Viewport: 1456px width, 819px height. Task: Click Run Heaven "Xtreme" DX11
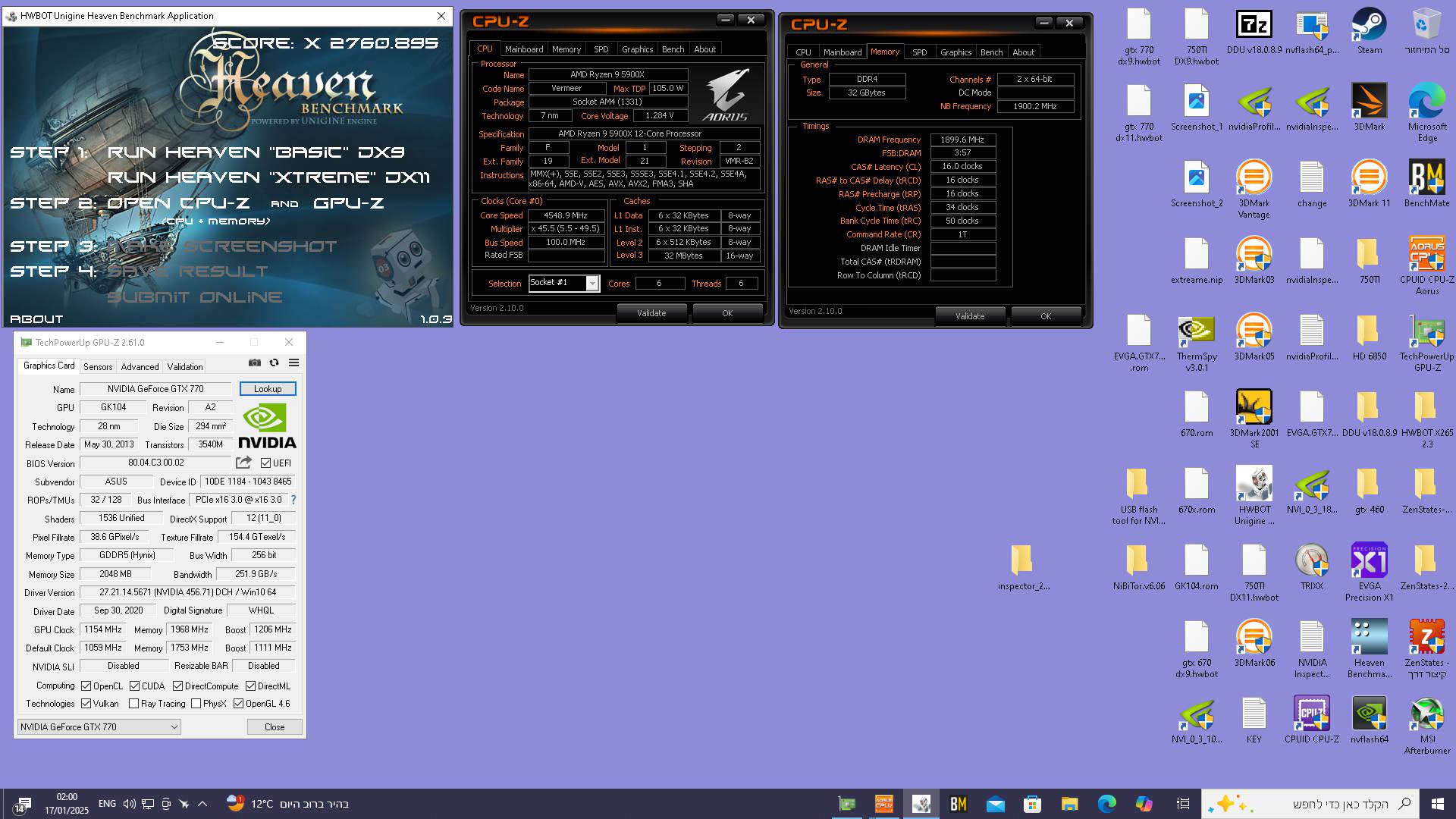pyautogui.click(x=268, y=177)
